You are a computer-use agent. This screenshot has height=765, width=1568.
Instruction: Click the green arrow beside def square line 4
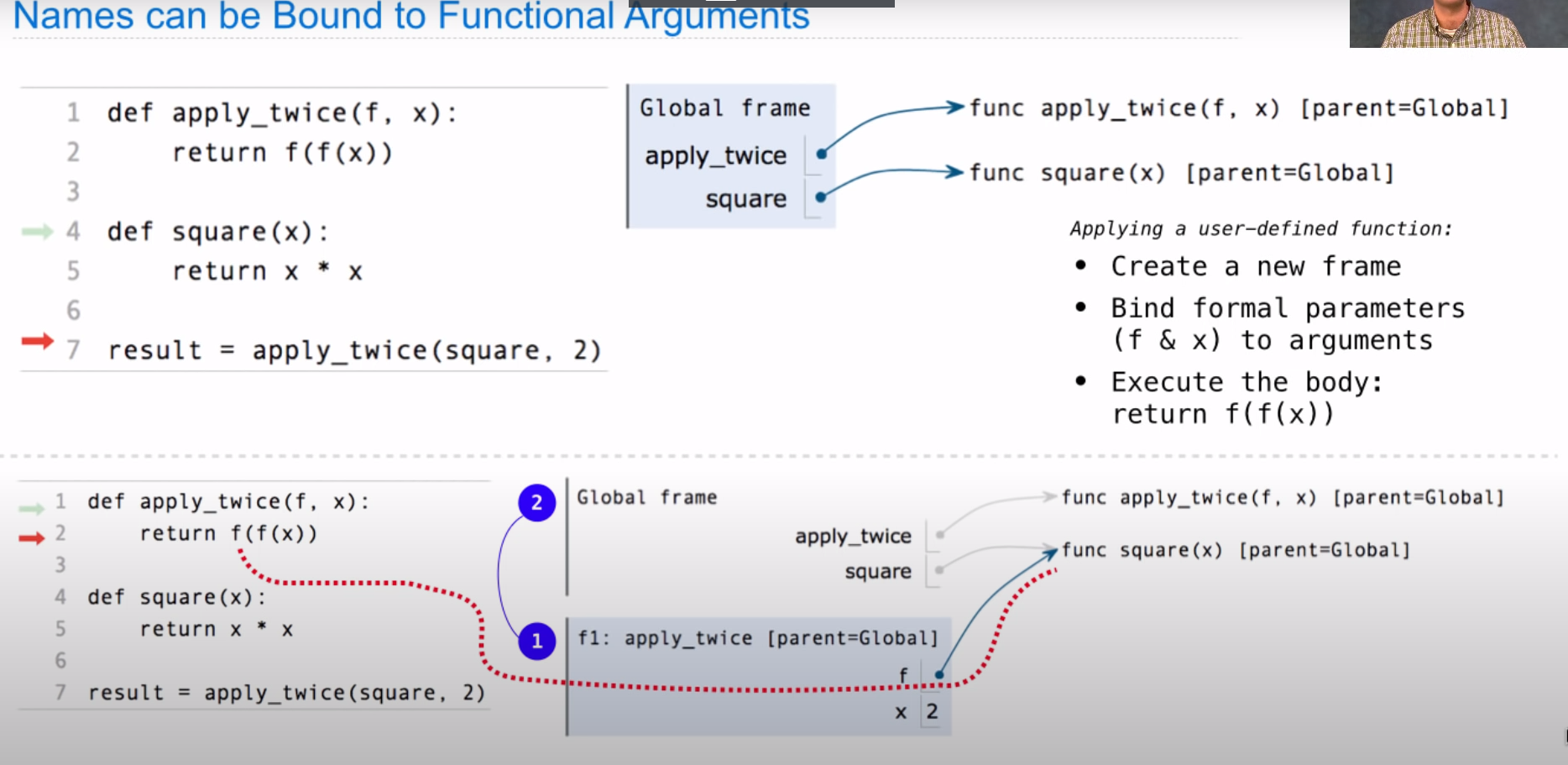tap(37, 231)
